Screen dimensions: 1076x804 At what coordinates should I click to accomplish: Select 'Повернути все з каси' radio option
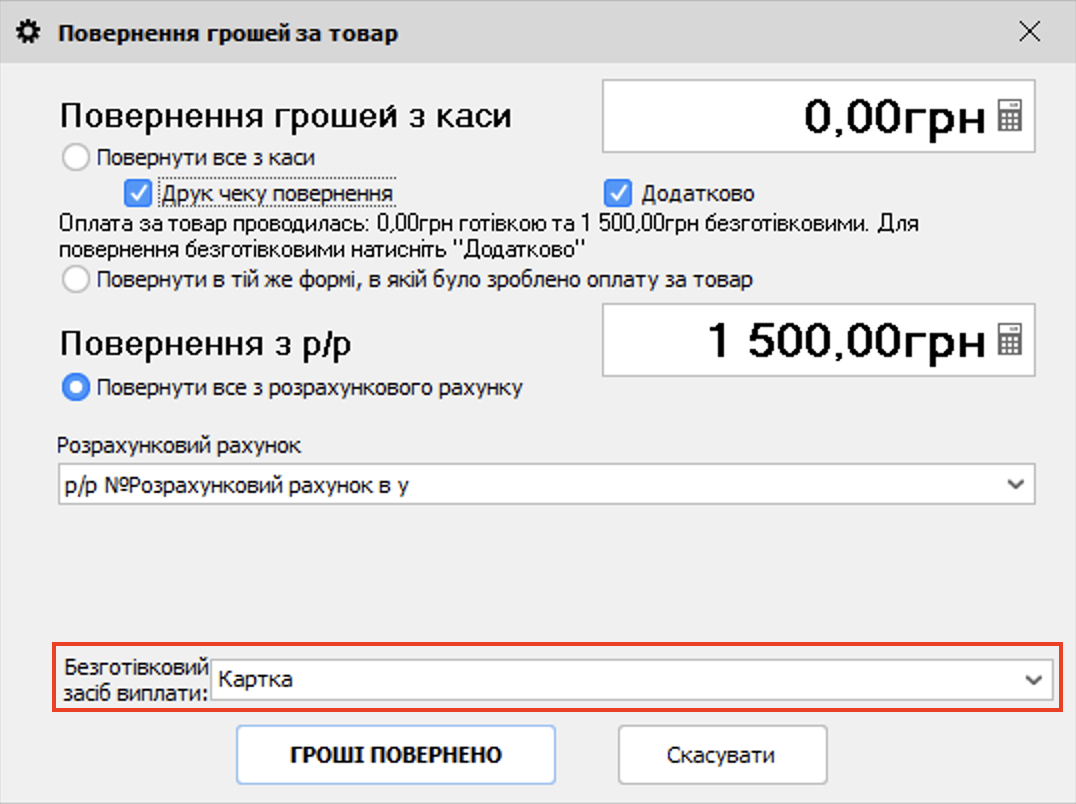pos(75,157)
